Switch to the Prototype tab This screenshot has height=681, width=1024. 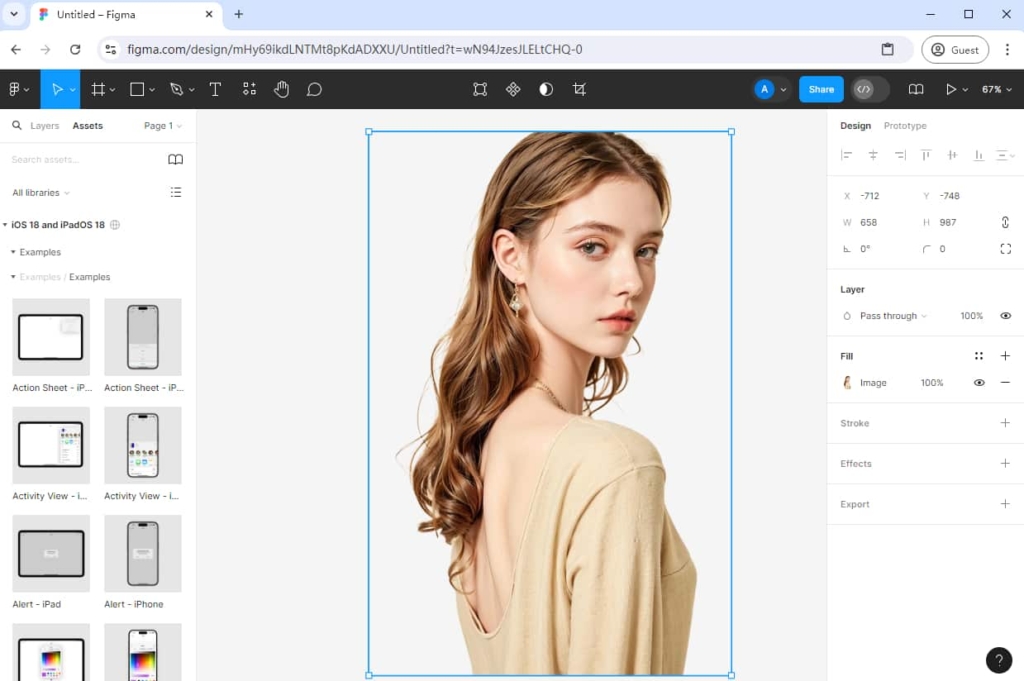[x=905, y=125]
